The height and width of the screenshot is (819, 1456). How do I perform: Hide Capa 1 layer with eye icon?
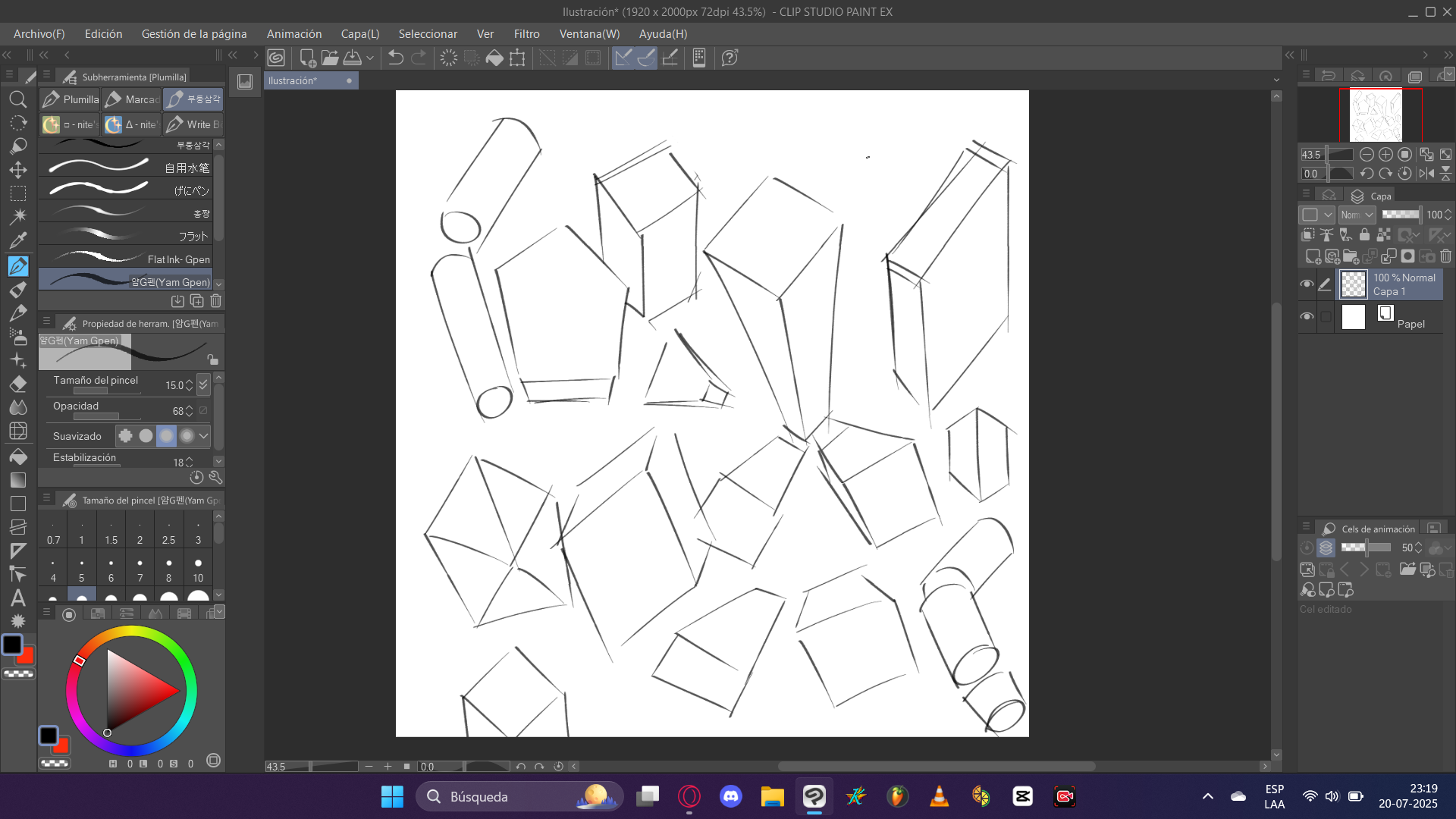click(1307, 284)
